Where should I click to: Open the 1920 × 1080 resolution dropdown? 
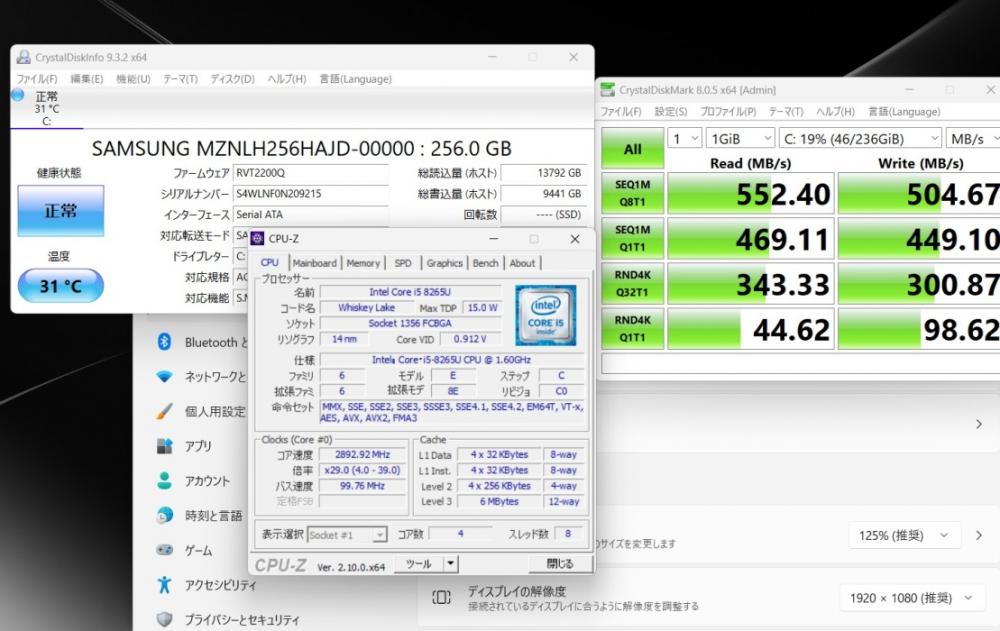click(911, 598)
